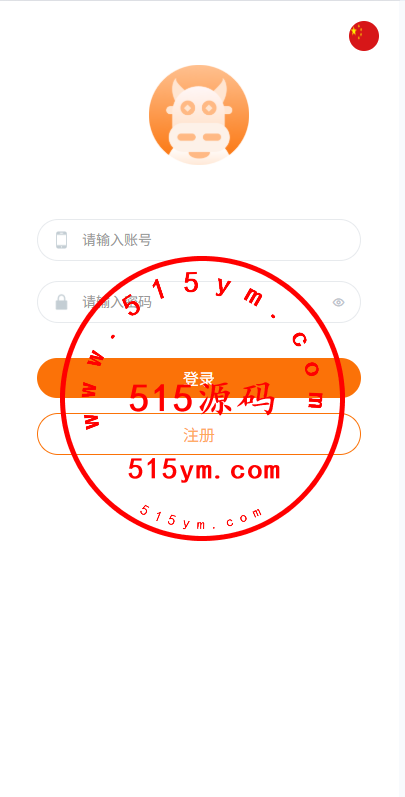The height and width of the screenshot is (797, 405).
Task: Toggle password visibility with the eye icon
Action: pyautogui.click(x=338, y=302)
